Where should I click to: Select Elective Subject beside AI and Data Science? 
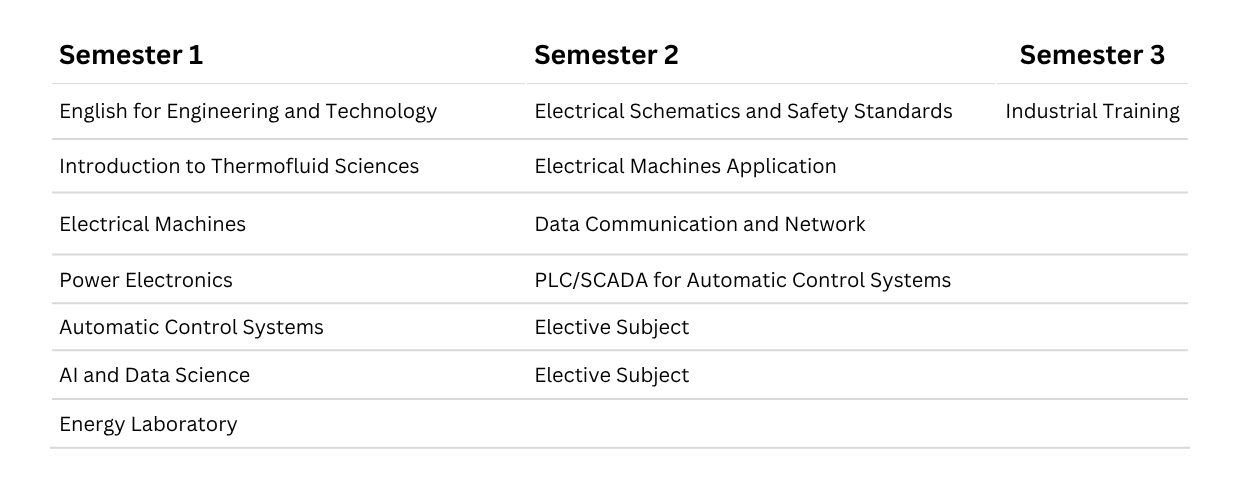612,375
